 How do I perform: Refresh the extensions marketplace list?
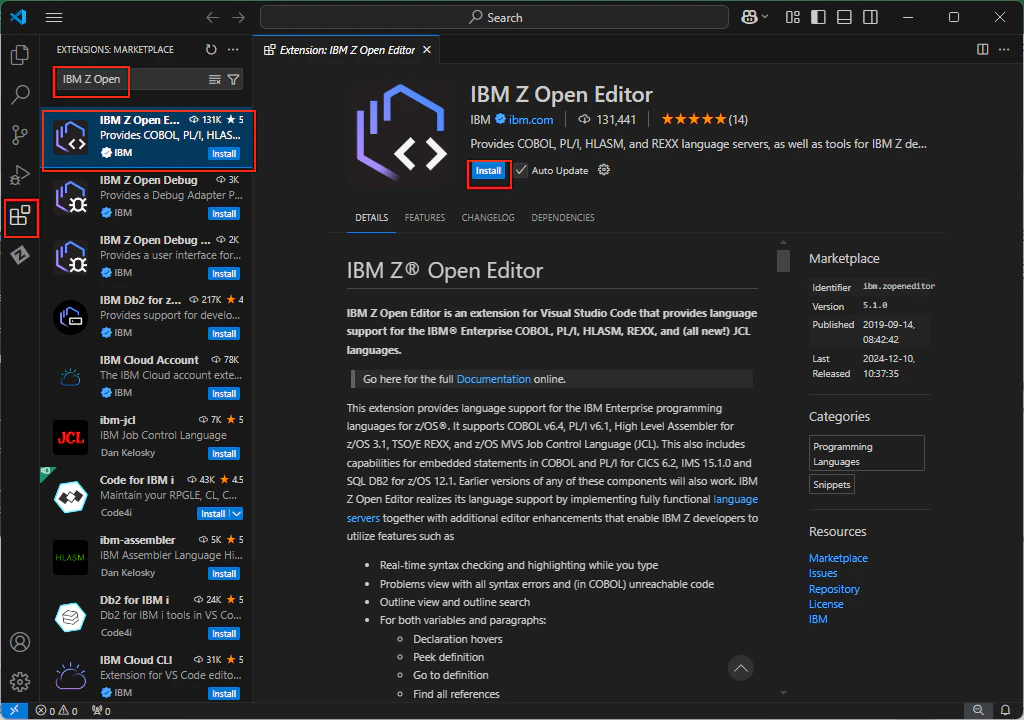coord(211,50)
